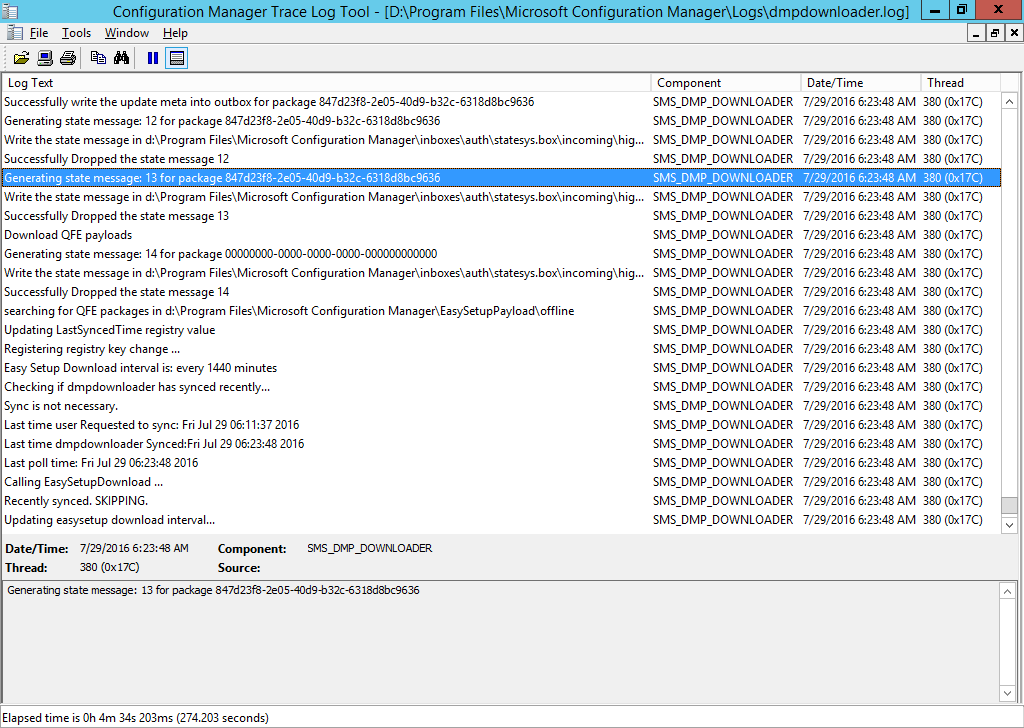Select row 'Last time dmpdownloader Synced'
Screen dimensions: 1024x728
[x=501, y=443]
